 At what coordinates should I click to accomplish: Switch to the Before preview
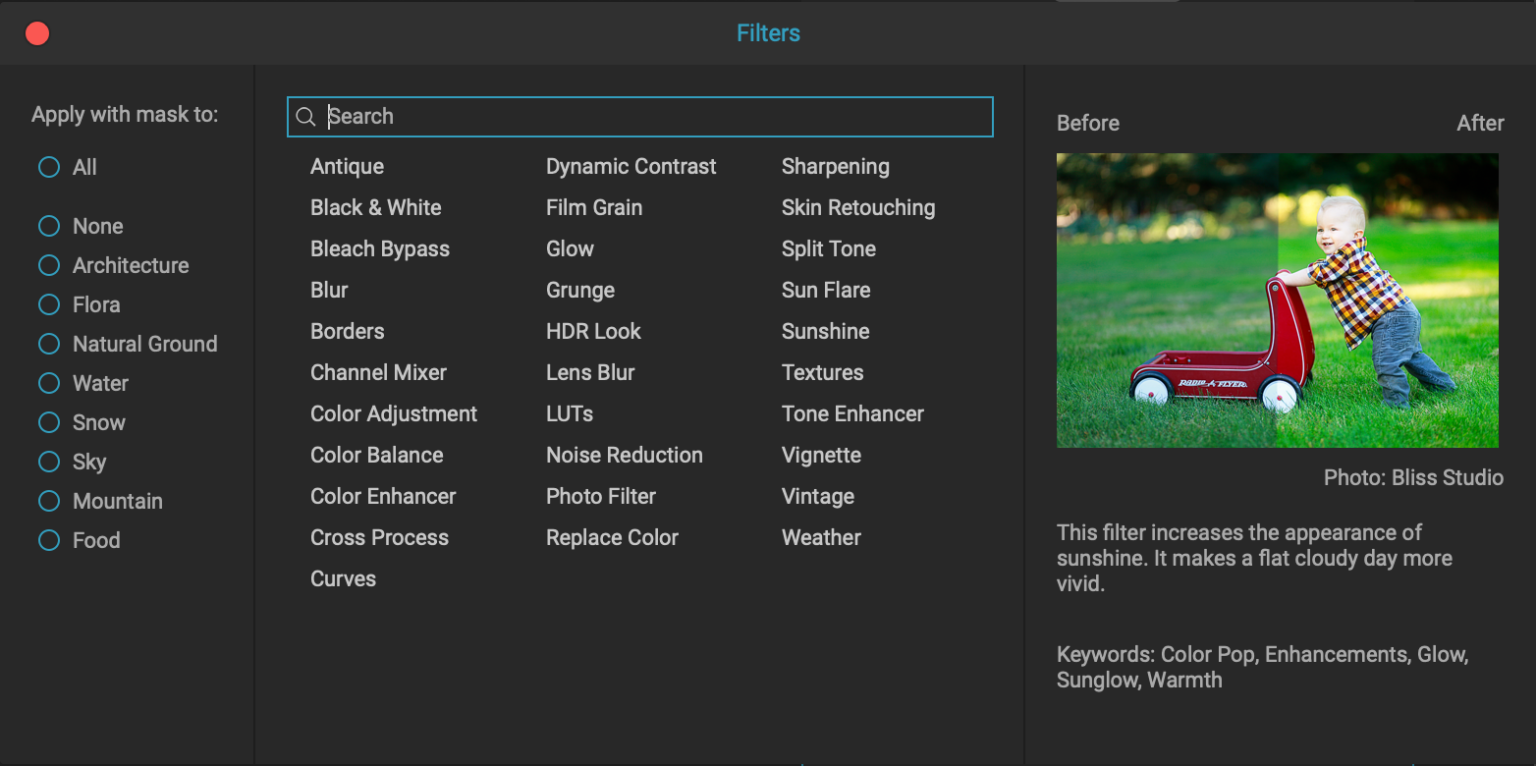(1087, 122)
